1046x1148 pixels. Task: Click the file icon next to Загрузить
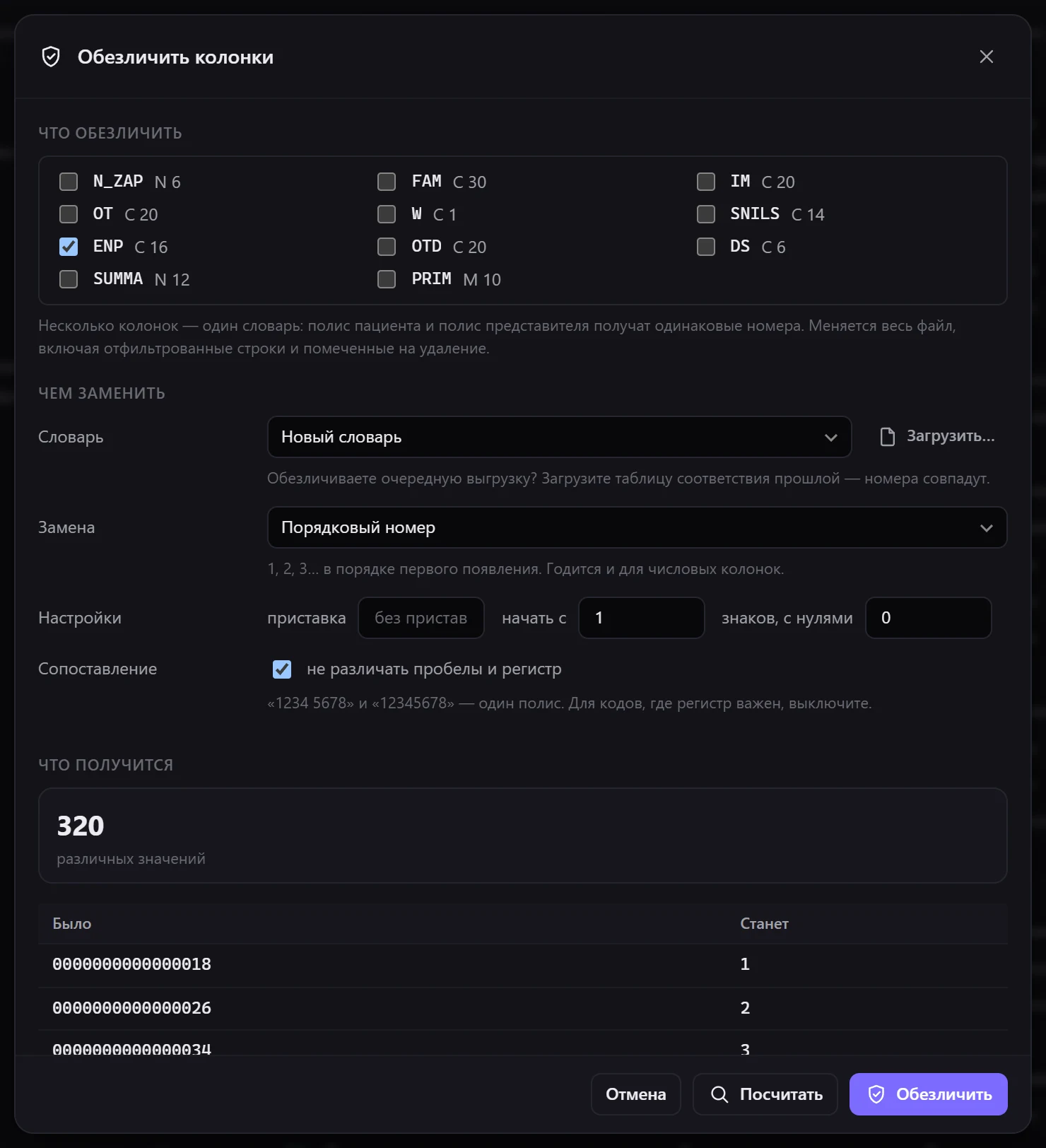(x=888, y=437)
